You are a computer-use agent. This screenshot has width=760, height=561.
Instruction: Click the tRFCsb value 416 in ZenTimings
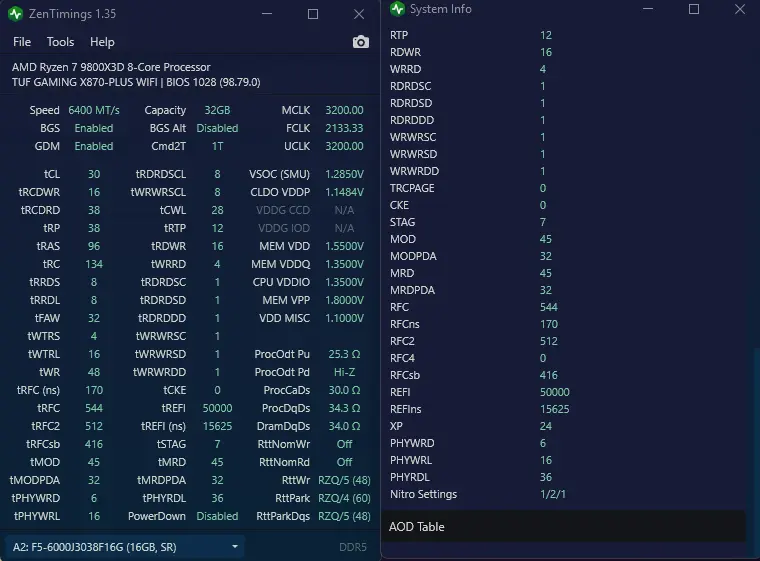click(x=94, y=444)
